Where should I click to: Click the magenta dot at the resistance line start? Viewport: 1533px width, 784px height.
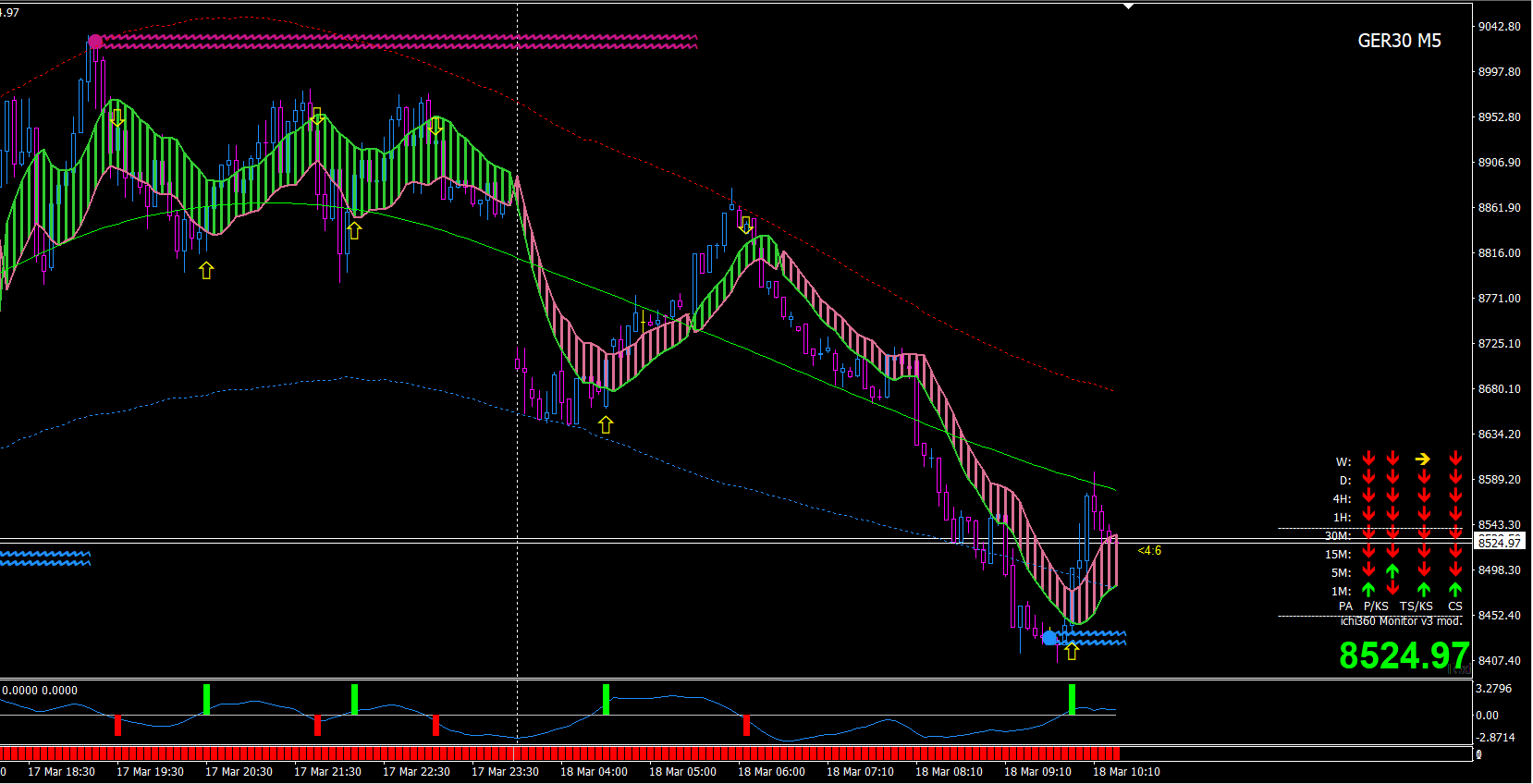pyautogui.click(x=95, y=42)
